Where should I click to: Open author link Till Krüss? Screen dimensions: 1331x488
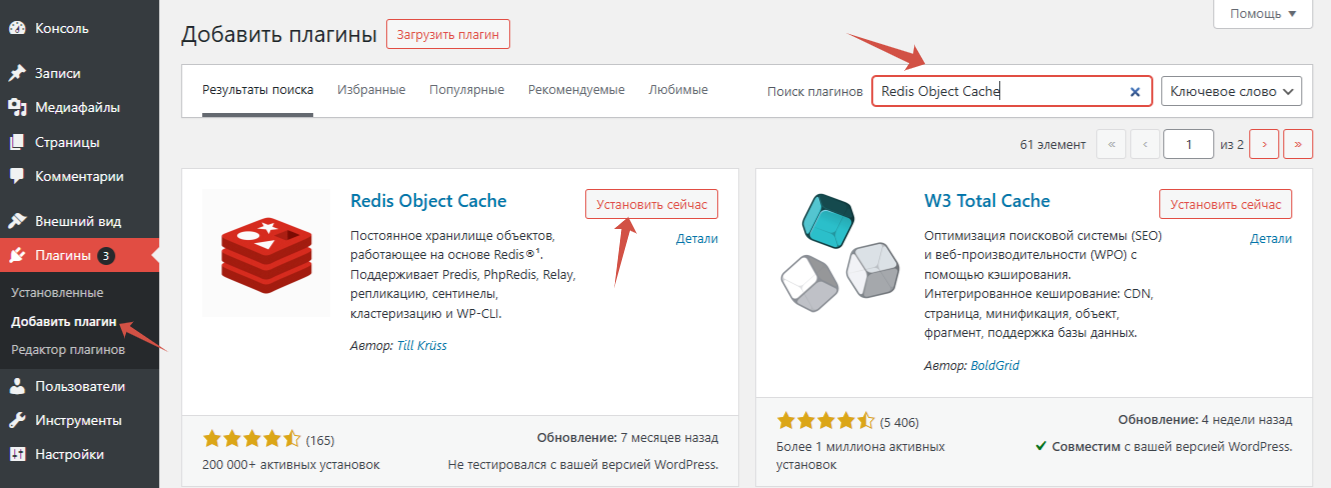pyautogui.click(x=424, y=346)
